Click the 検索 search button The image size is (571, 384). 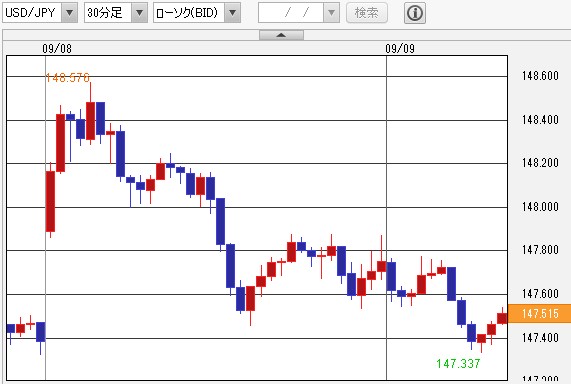pyautogui.click(x=367, y=13)
